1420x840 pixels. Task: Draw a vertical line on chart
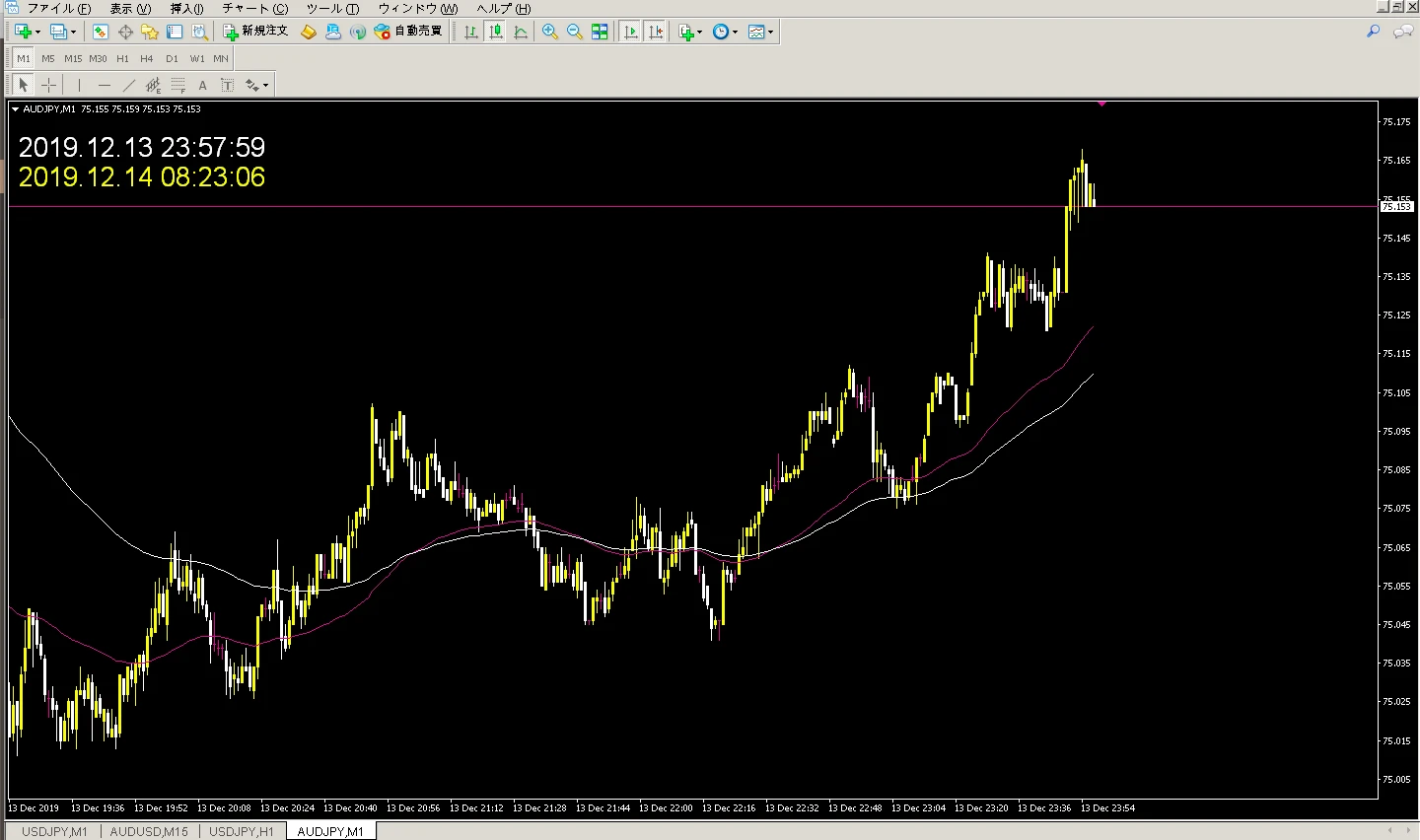pos(79,85)
